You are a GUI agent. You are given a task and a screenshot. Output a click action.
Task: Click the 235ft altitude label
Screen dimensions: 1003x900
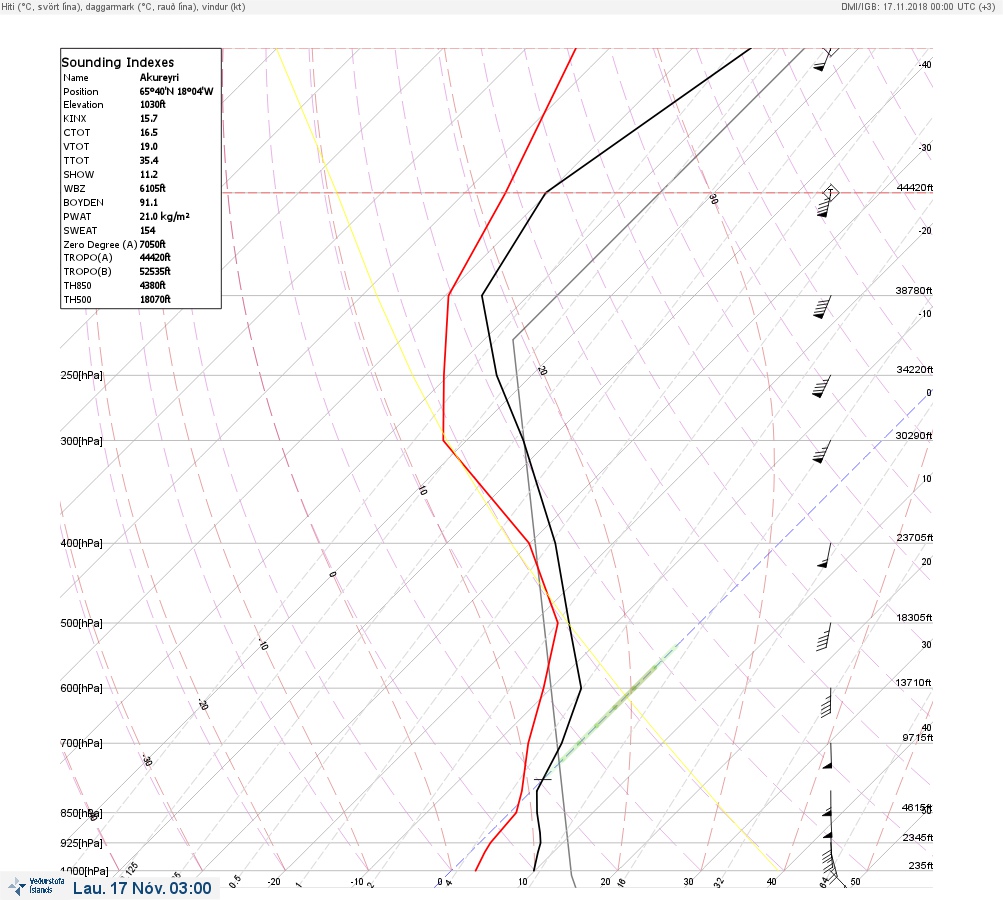[920, 865]
